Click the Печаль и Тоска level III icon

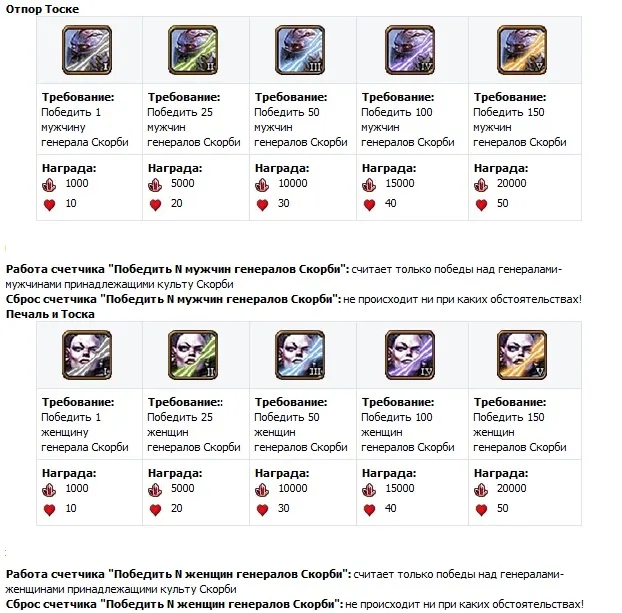pyautogui.click(x=301, y=355)
